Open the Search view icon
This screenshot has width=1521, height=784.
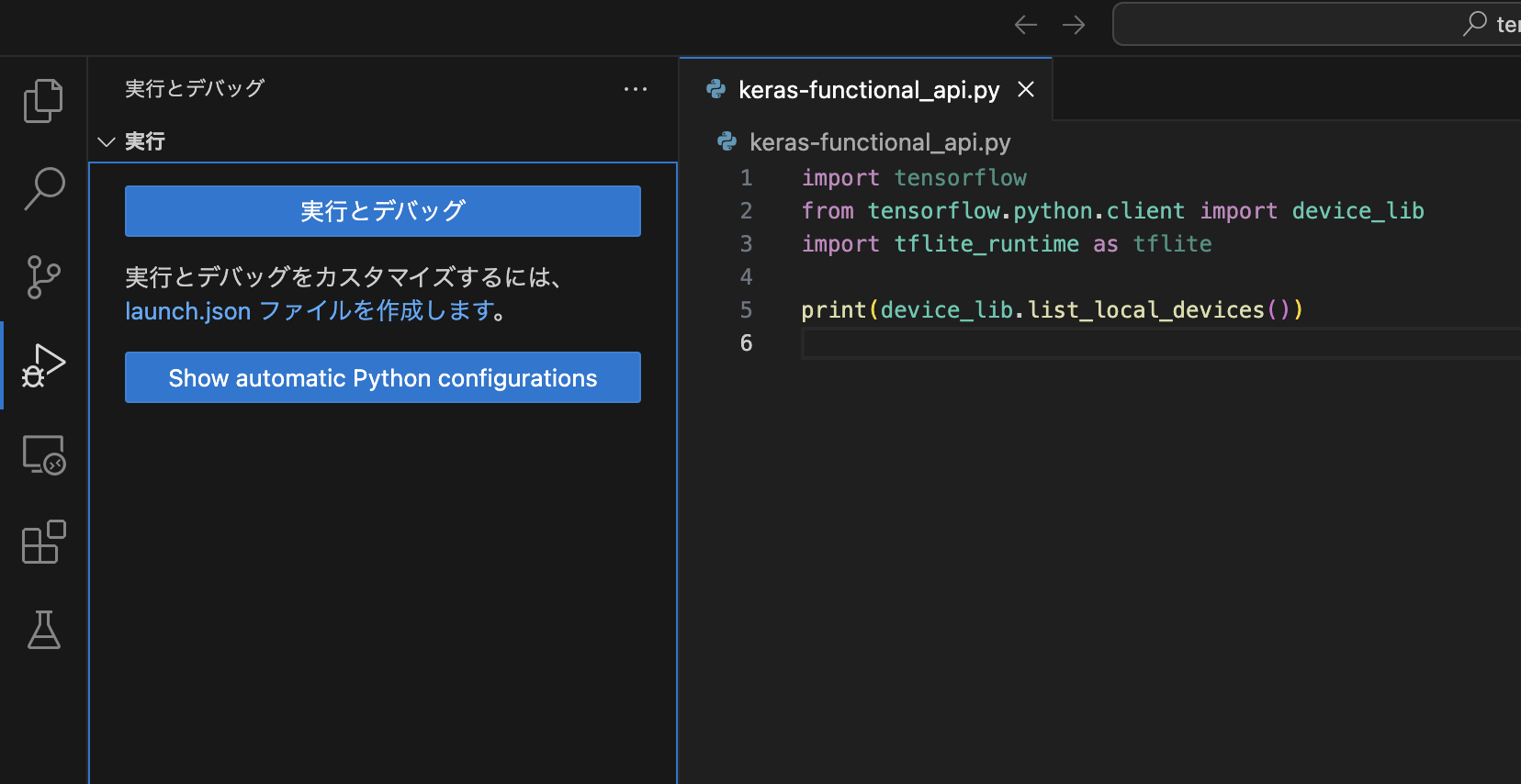click(x=43, y=188)
